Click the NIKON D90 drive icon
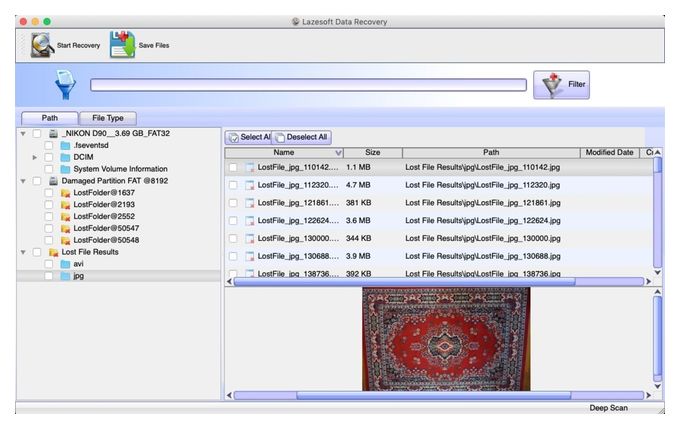 pos(53,133)
